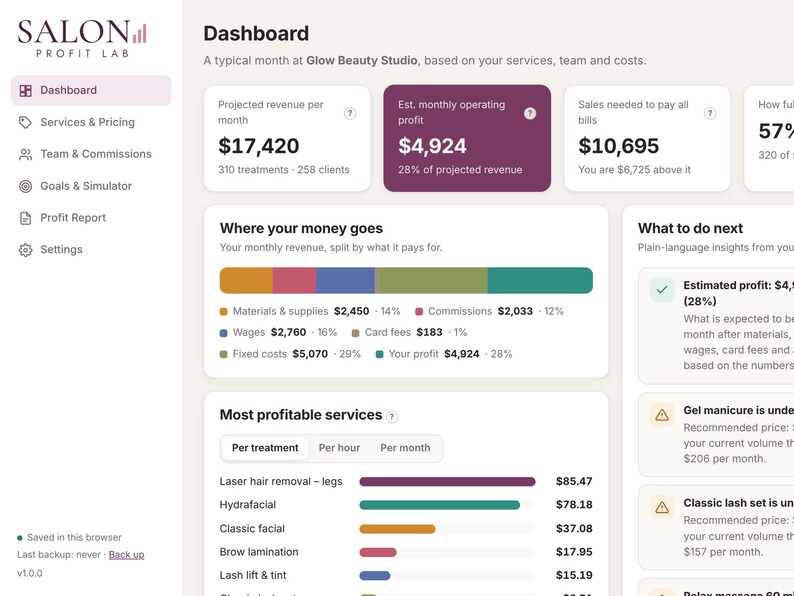This screenshot has height=596, width=794.
Task: Click orange Materials & supplies bar segment
Action: [246, 281]
